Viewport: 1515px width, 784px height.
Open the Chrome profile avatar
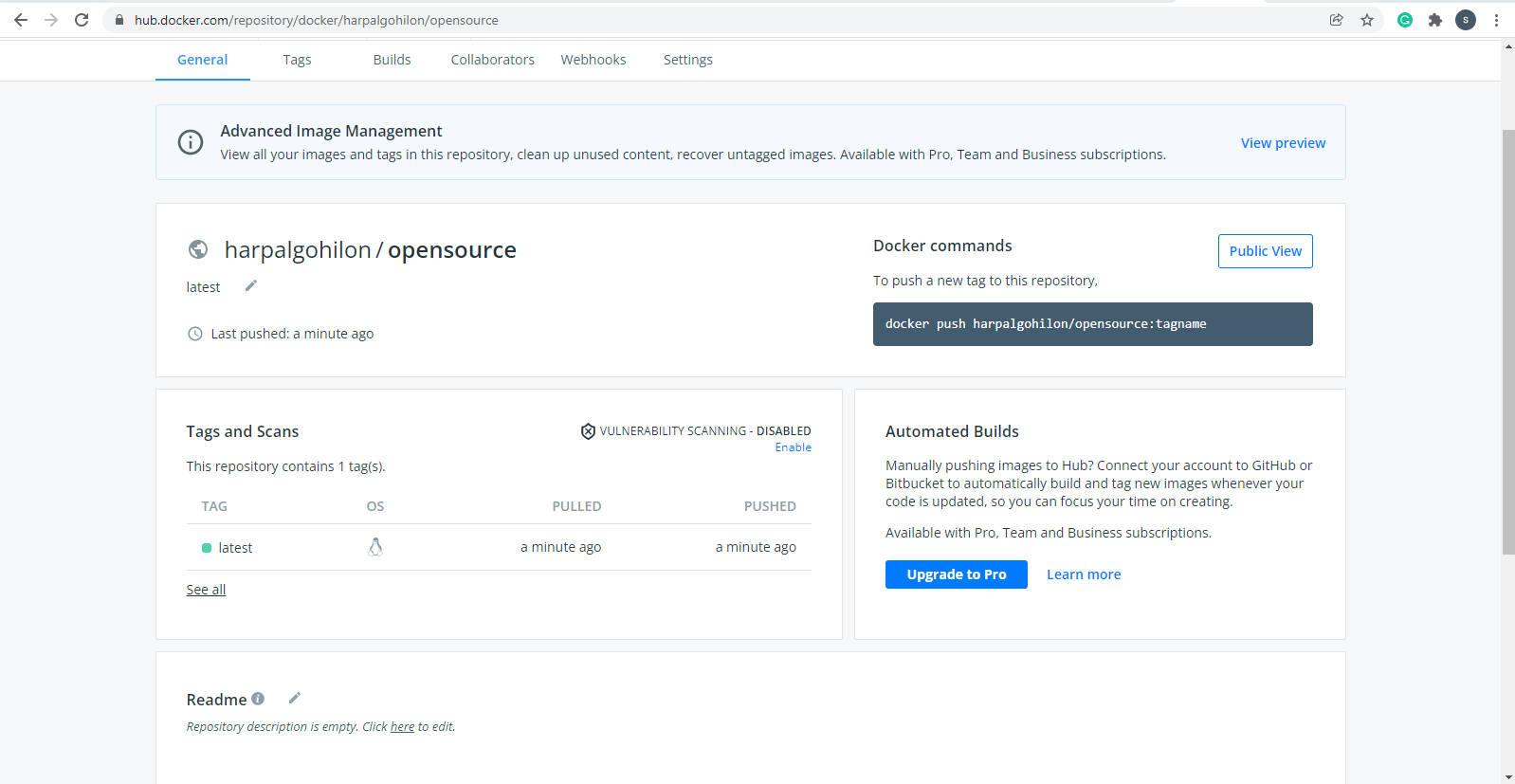point(1466,20)
